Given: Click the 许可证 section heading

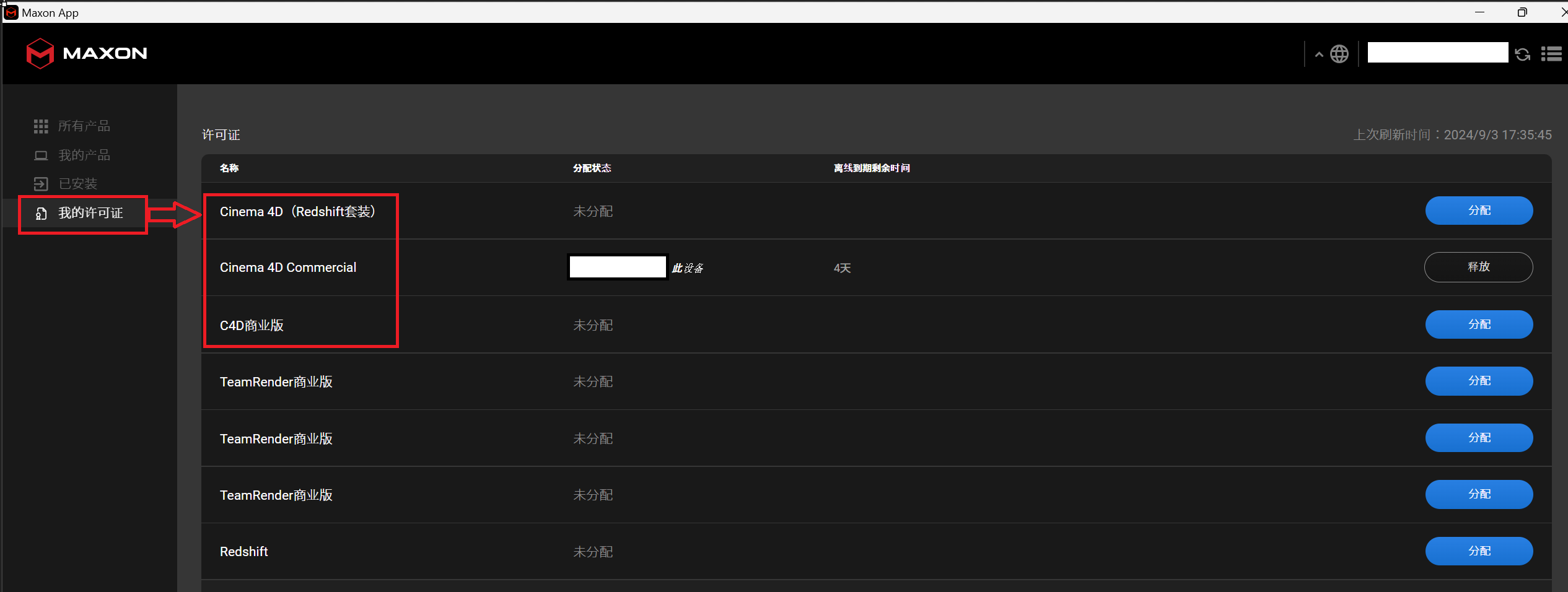Looking at the screenshot, I should 221,135.
